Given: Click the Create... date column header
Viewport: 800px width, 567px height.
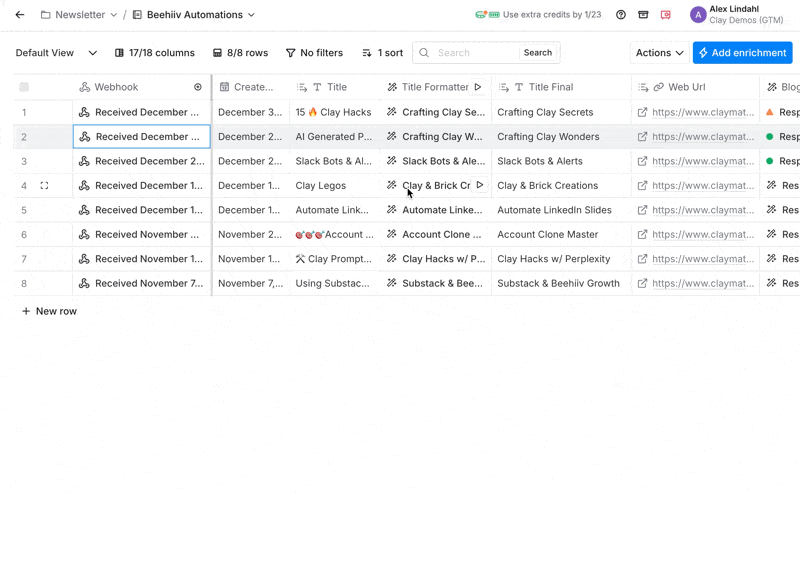Looking at the screenshot, I should point(251,87).
